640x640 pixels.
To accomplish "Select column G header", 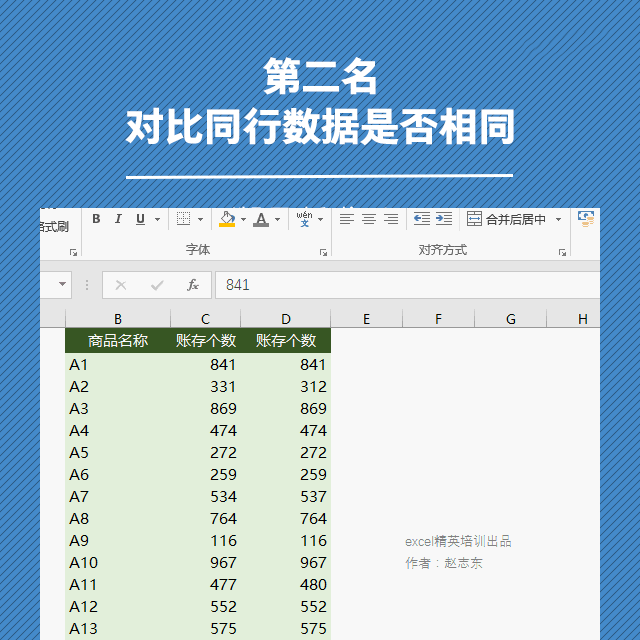I will tap(511, 319).
